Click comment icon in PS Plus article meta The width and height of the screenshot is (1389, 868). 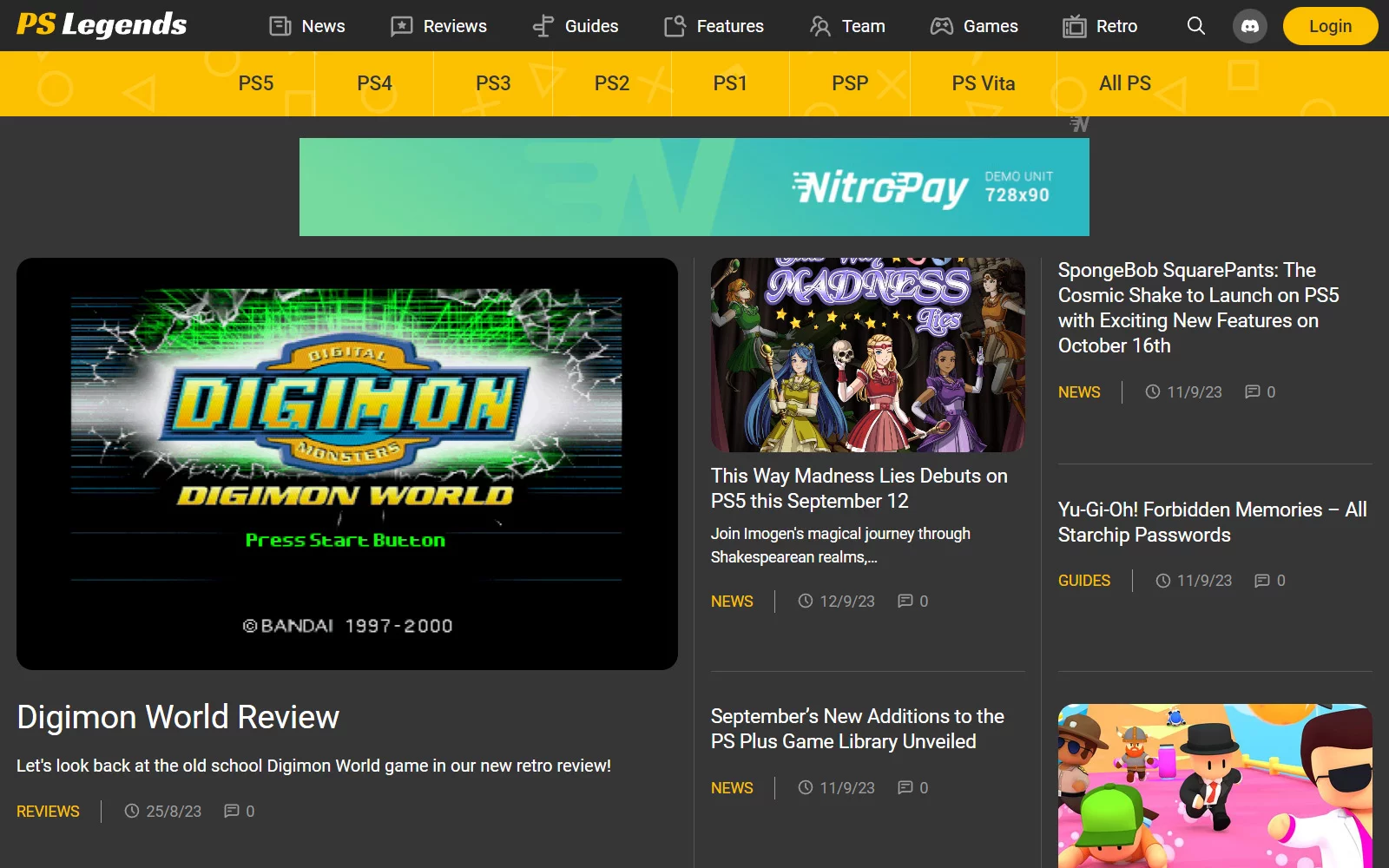click(905, 787)
